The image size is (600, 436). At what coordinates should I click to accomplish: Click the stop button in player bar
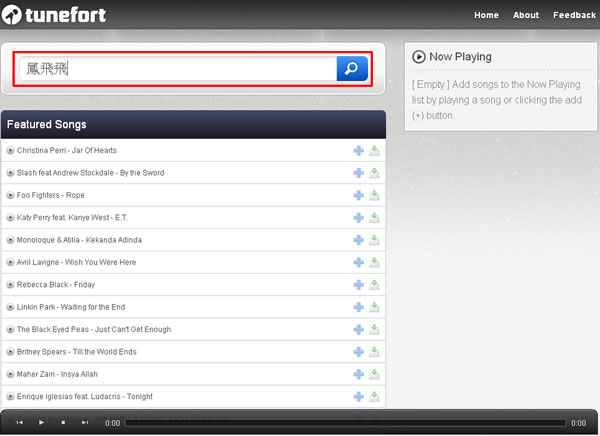point(63,423)
